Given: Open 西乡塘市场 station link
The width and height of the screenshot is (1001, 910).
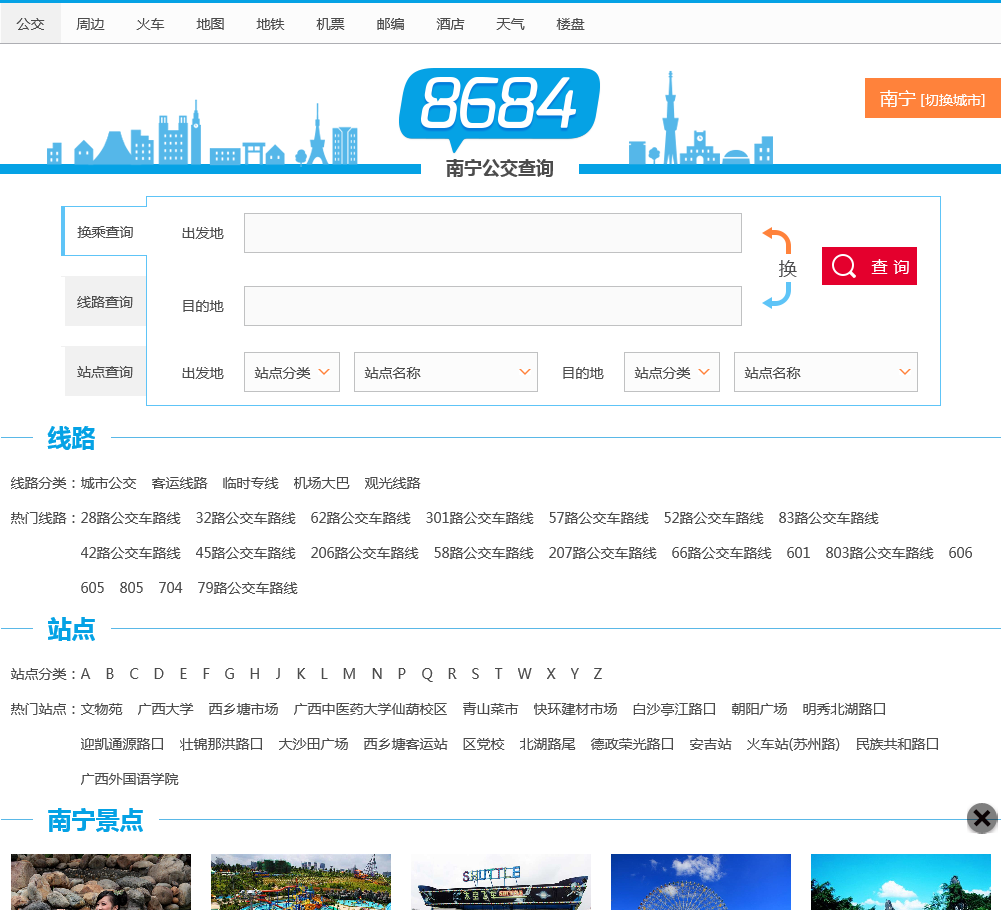Looking at the screenshot, I should pos(243,709).
